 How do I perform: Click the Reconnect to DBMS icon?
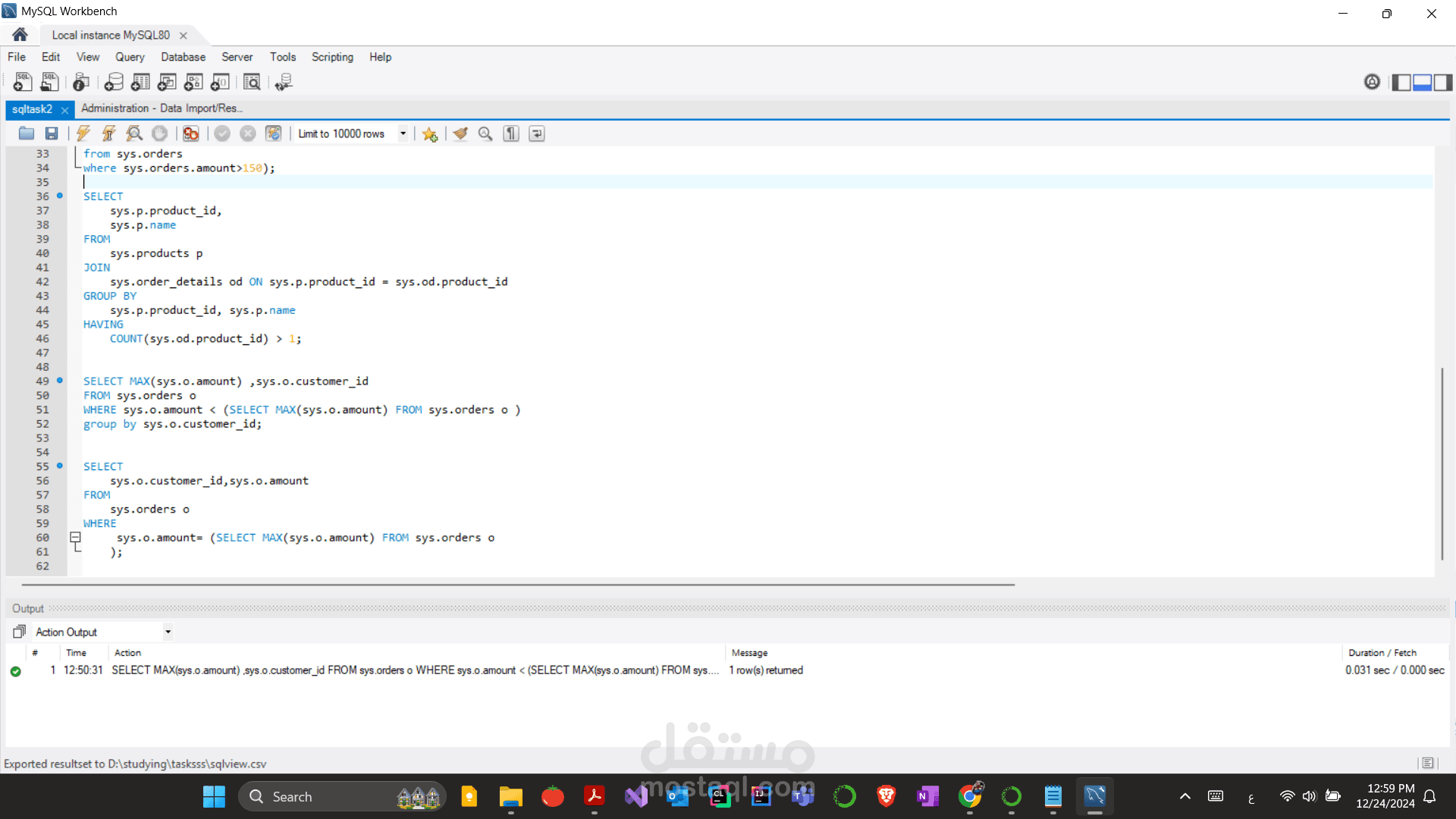click(x=284, y=82)
